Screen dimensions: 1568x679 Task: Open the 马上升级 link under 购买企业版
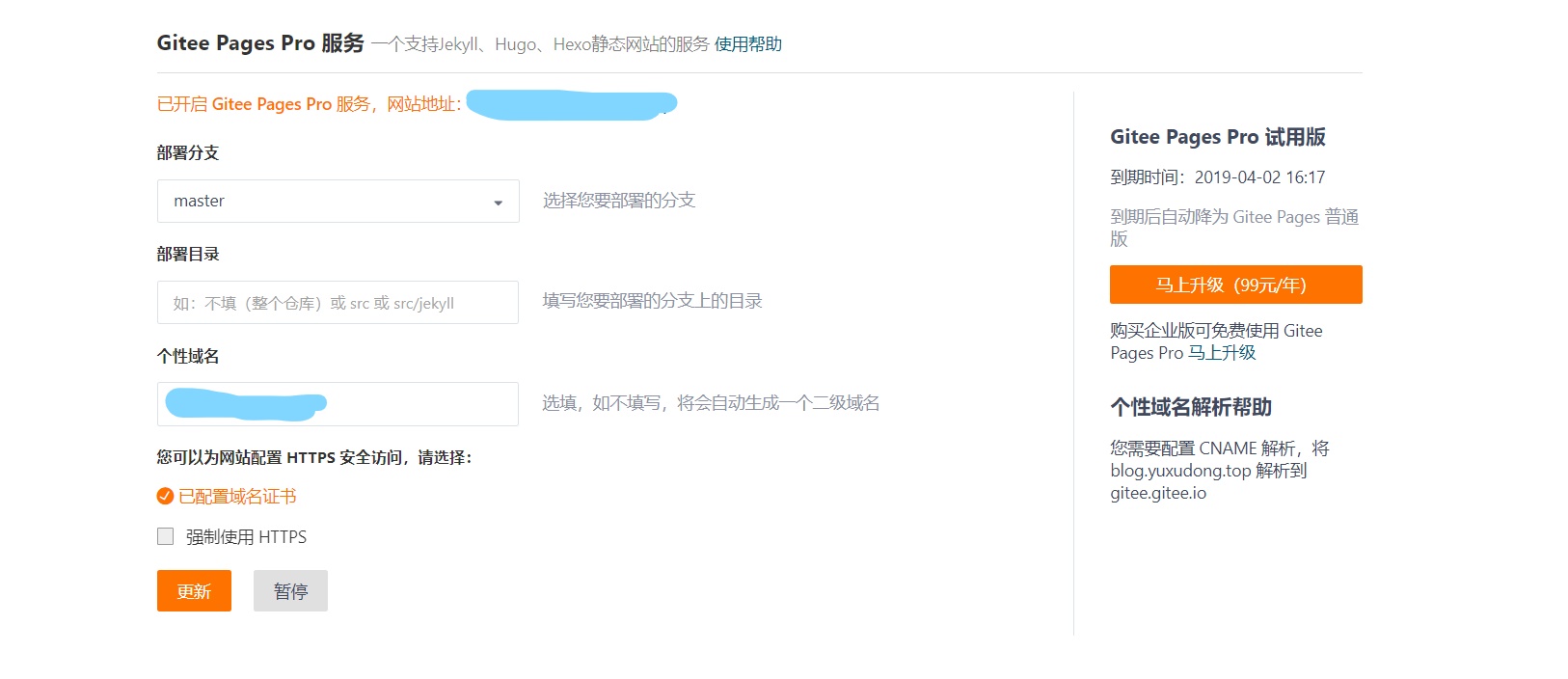point(1222,353)
